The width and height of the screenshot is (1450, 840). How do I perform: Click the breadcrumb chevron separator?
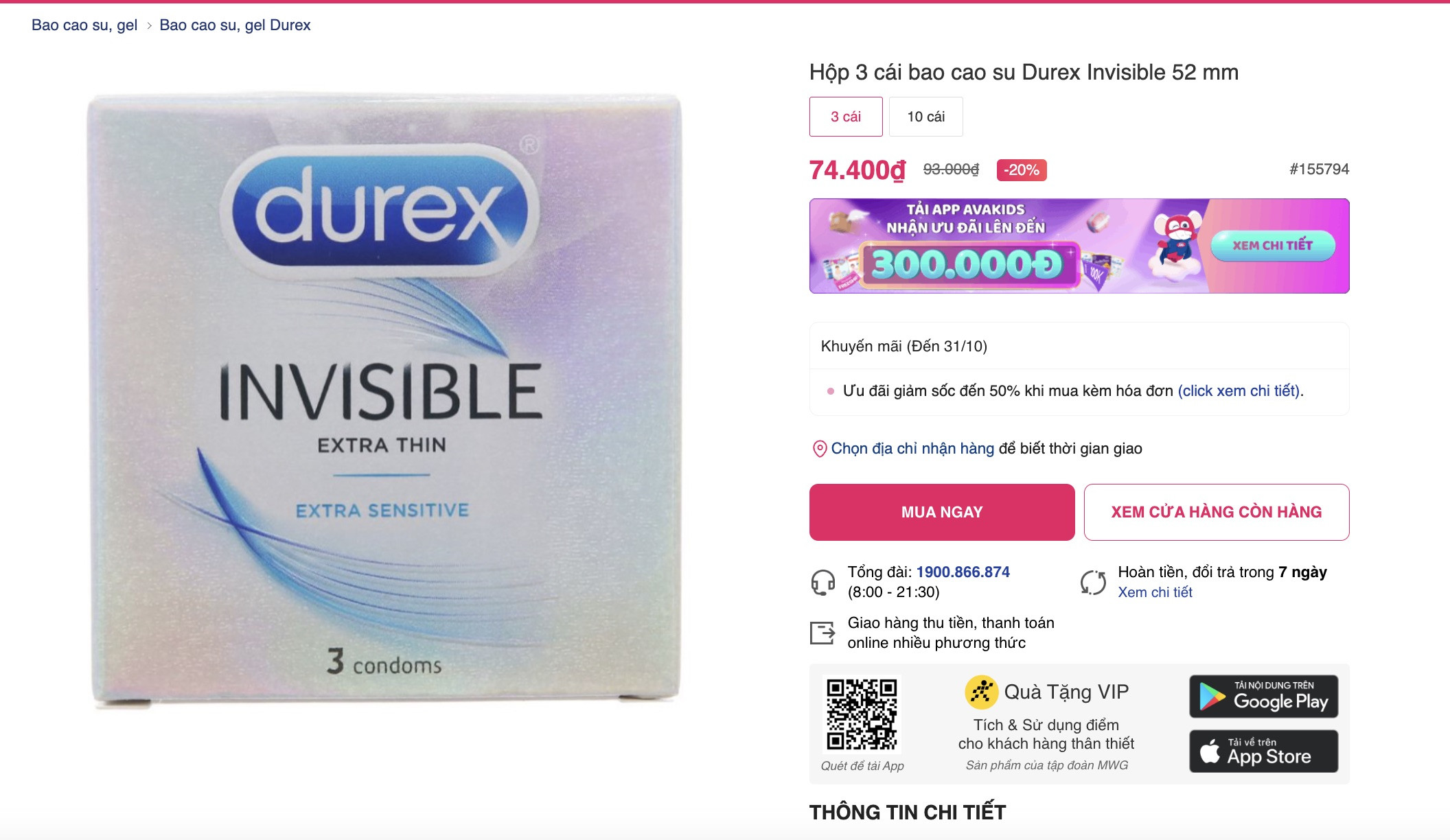tap(149, 26)
